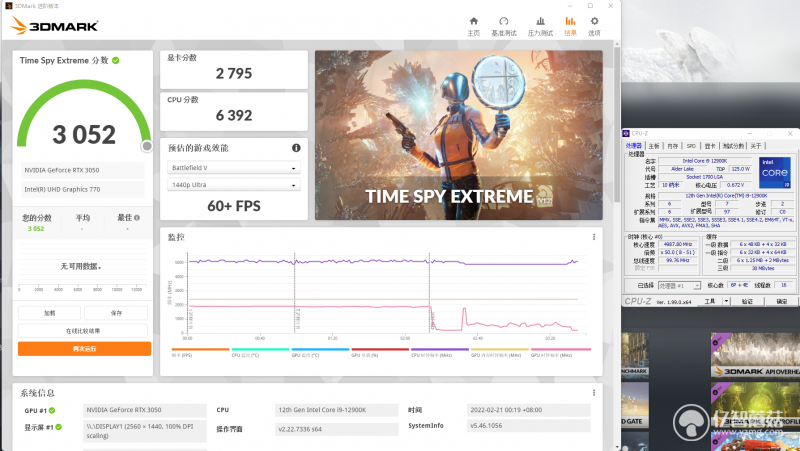Click the CPU-Z title bar app icon
This screenshot has width=800, height=451.
tap(627, 134)
